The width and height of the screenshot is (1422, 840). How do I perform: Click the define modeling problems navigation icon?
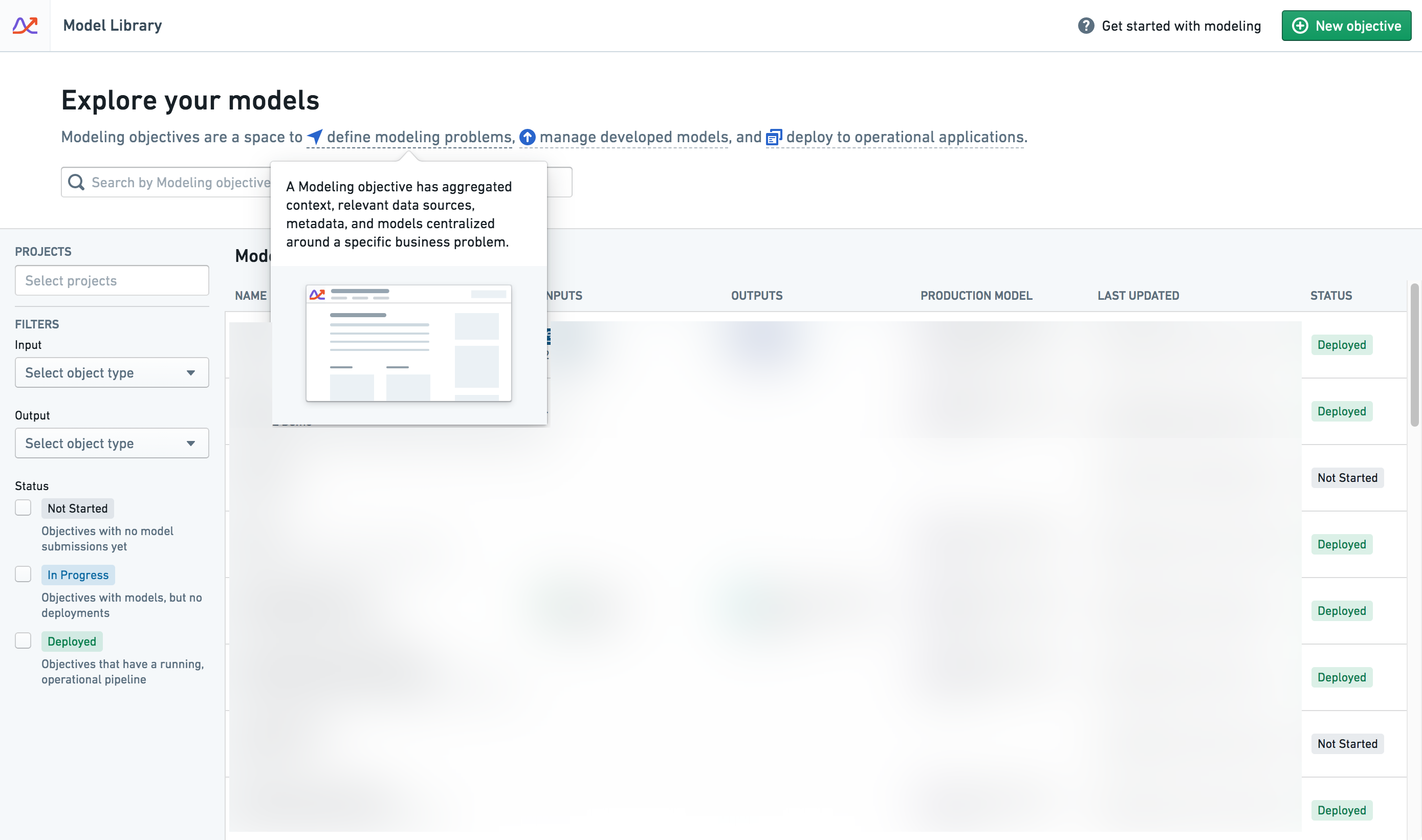click(x=314, y=137)
